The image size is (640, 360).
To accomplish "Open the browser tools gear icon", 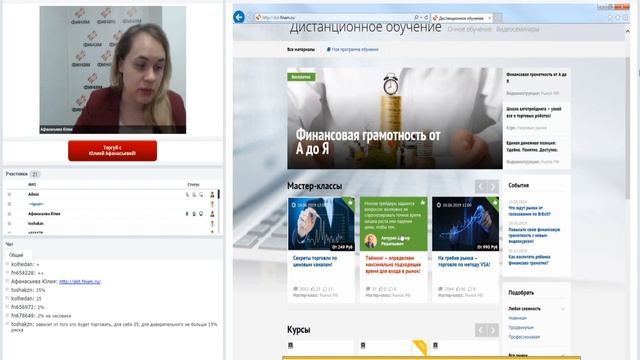I will [x=625, y=18].
